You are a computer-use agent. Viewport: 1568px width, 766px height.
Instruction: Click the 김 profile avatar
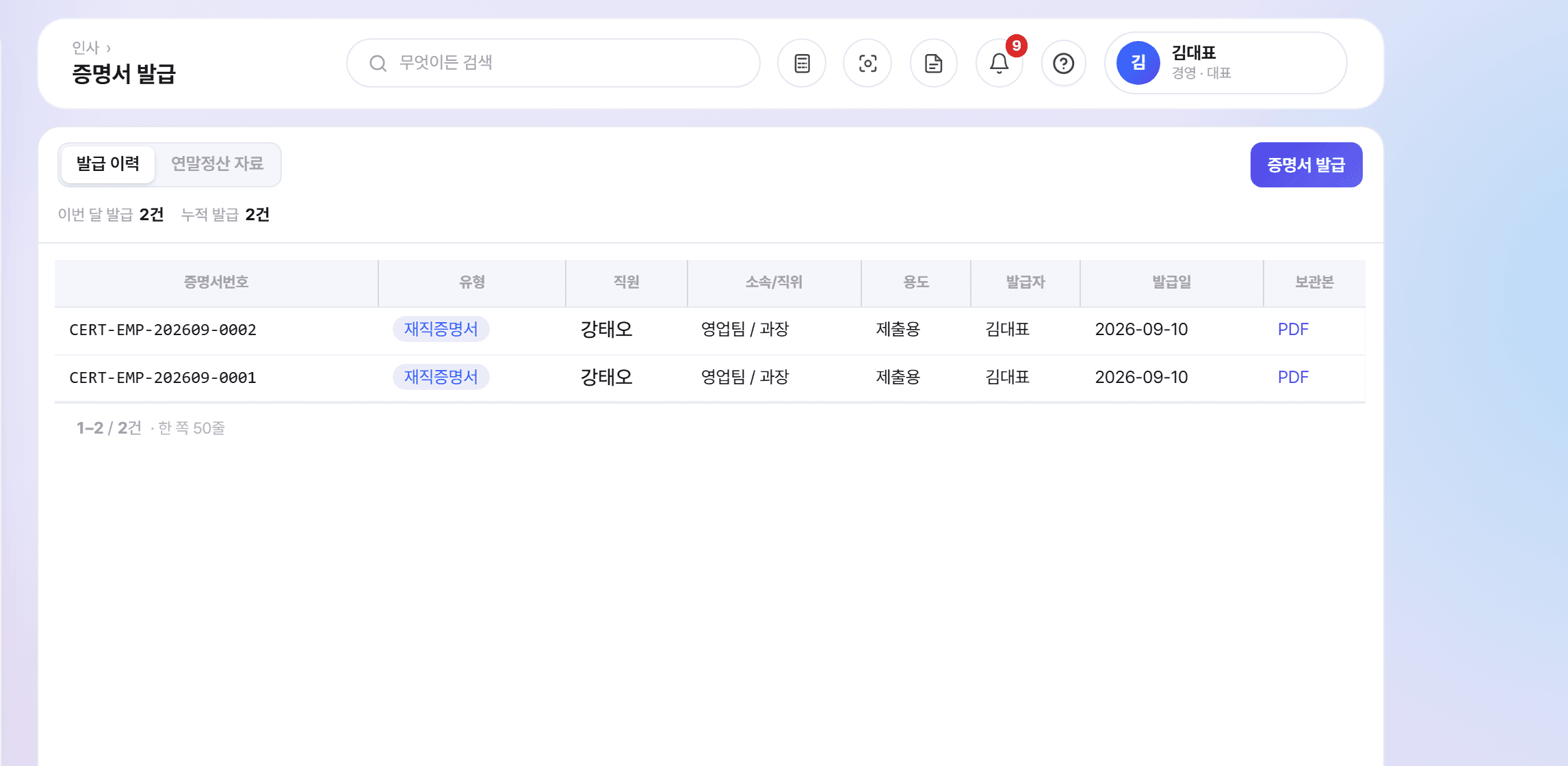click(1138, 63)
